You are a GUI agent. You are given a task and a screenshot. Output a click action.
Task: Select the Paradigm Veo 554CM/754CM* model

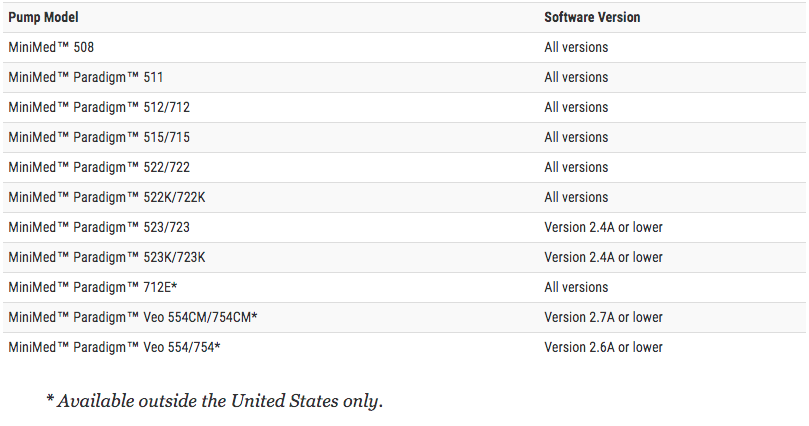pyautogui.click(x=133, y=317)
